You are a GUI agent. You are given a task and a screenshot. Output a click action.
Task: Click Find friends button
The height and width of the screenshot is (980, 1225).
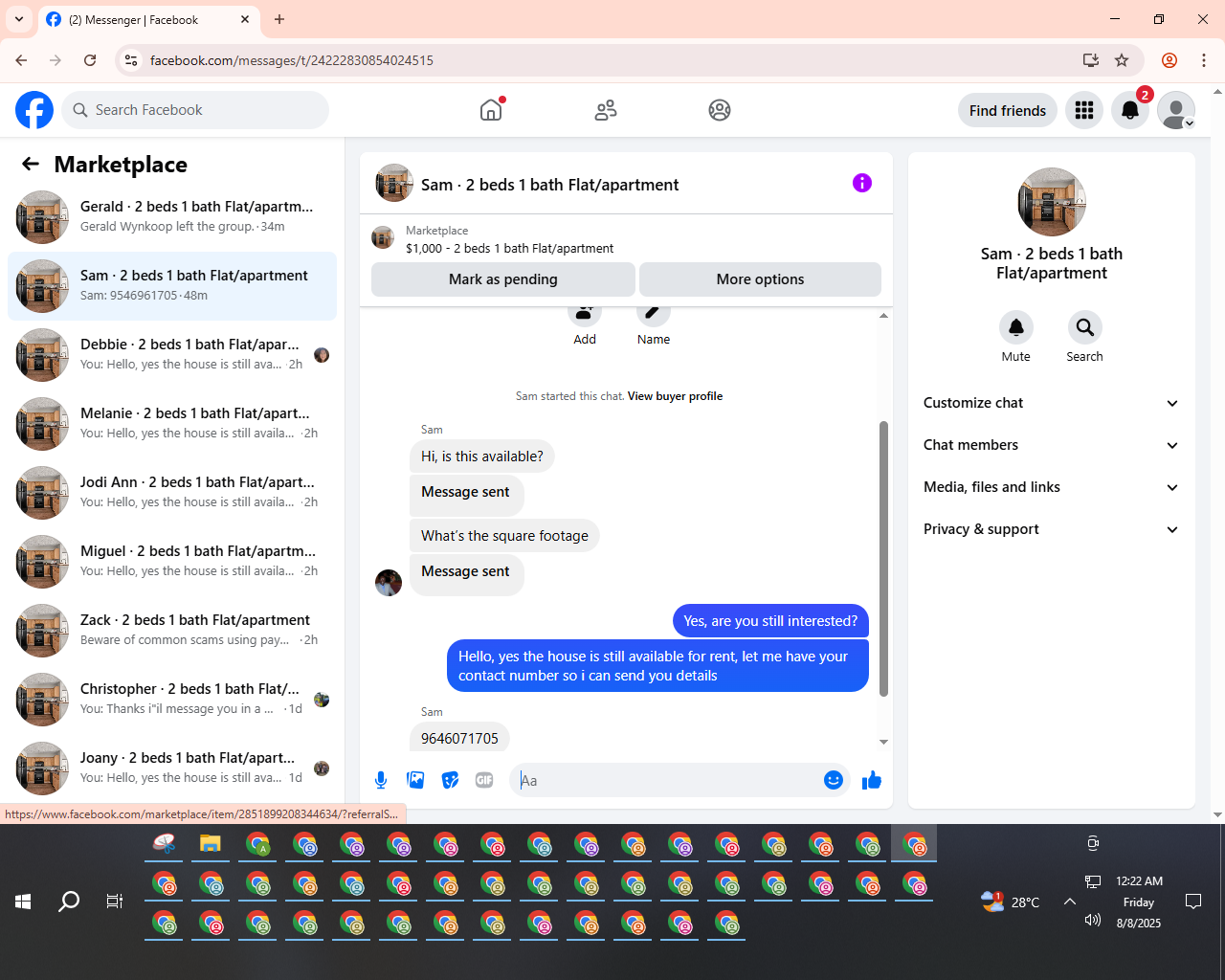(1008, 110)
